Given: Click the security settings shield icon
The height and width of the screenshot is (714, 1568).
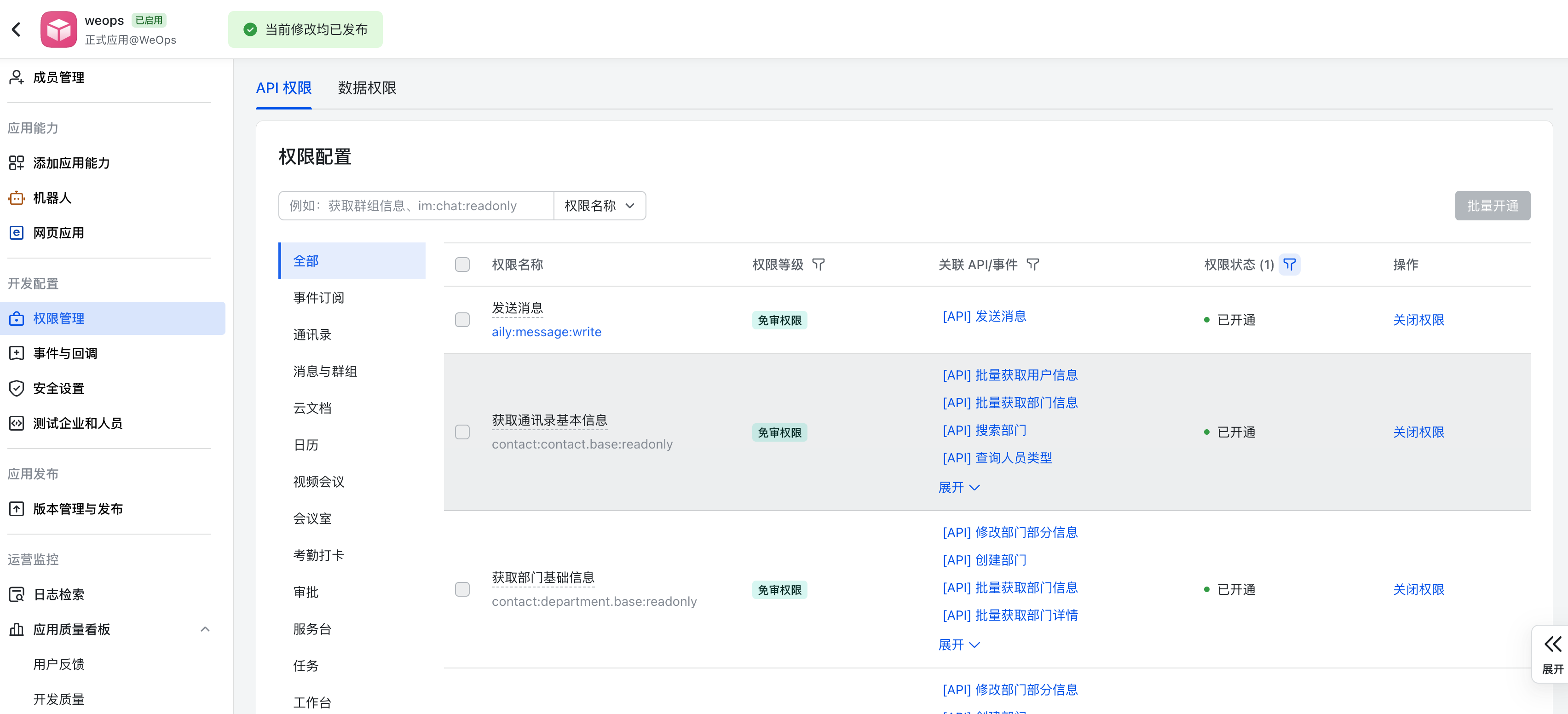Looking at the screenshot, I should coord(17,388).
